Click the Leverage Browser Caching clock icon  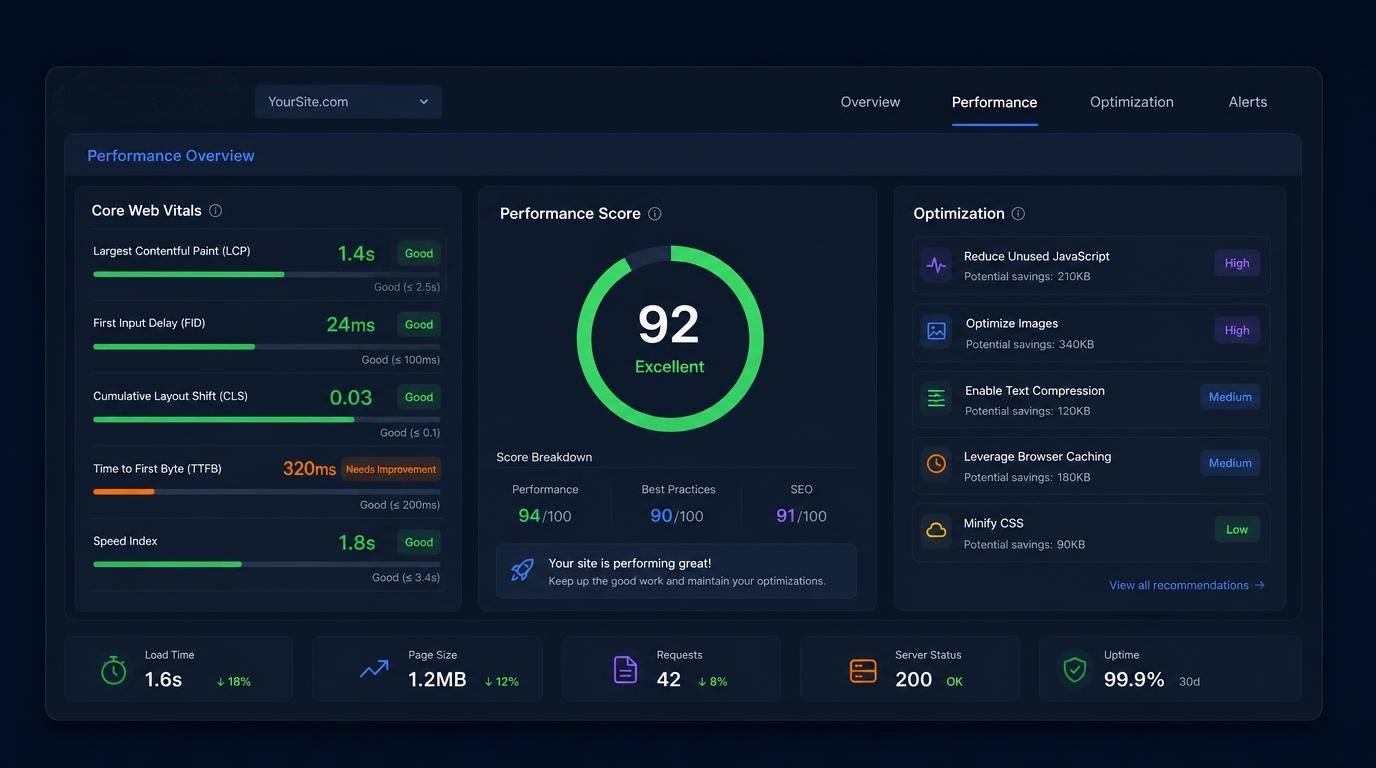(936, 464)
